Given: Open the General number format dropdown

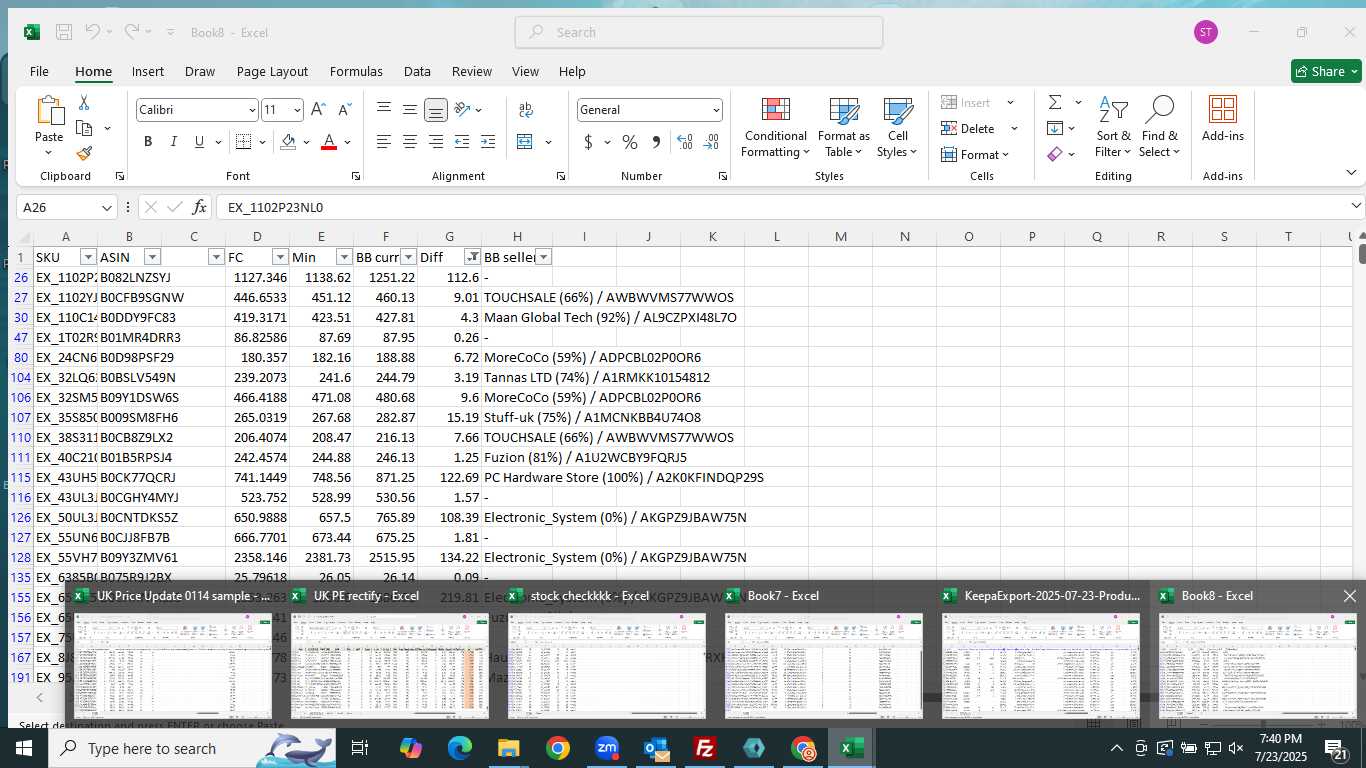Looking at the screenshot, I should (x=716, y=110).
